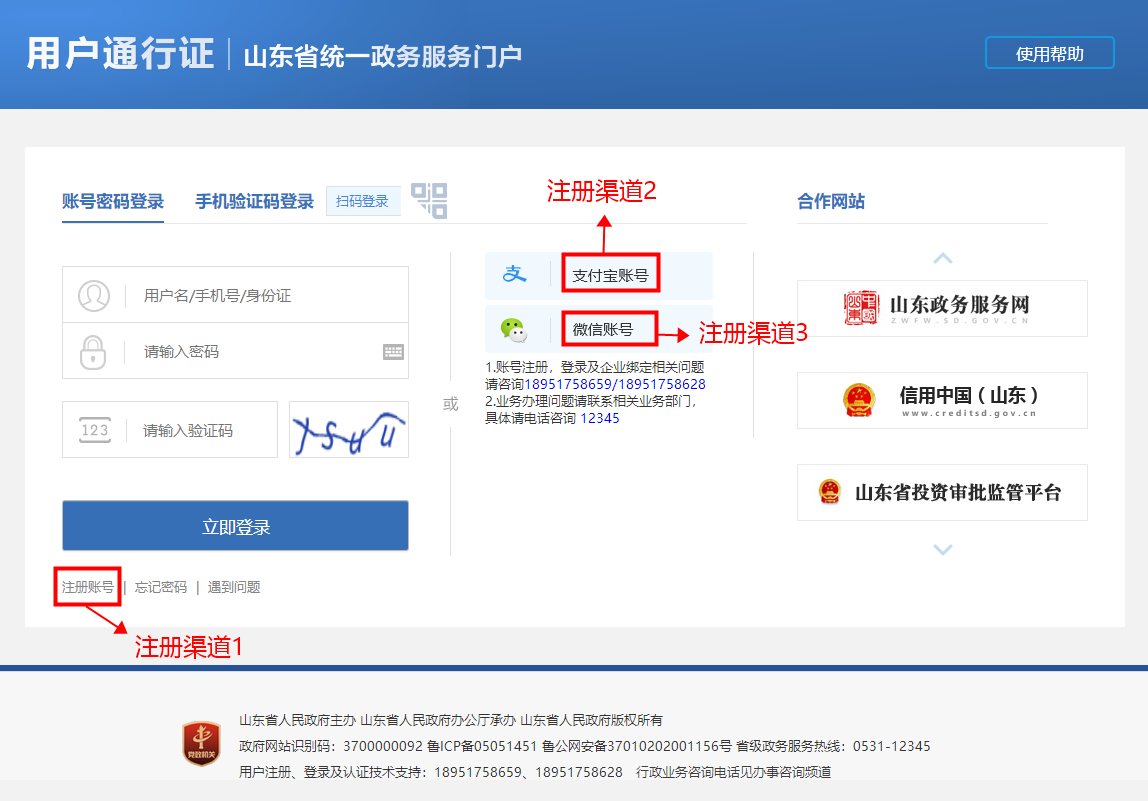Expand partner sites upward with the up chevron
This screenshot has width=1148, height=801.
click(942, 258)
